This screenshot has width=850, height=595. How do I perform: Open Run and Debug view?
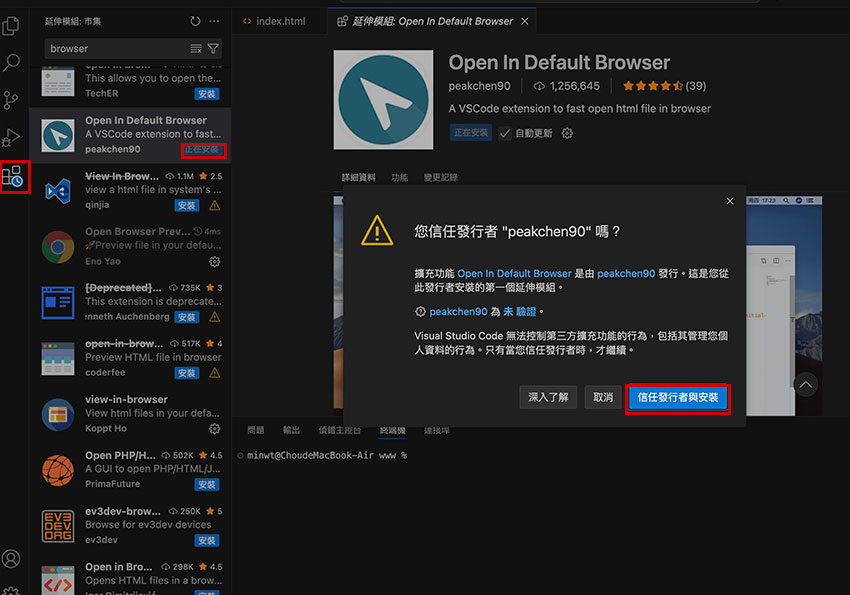pyautogui.click(x=11, y=138)
